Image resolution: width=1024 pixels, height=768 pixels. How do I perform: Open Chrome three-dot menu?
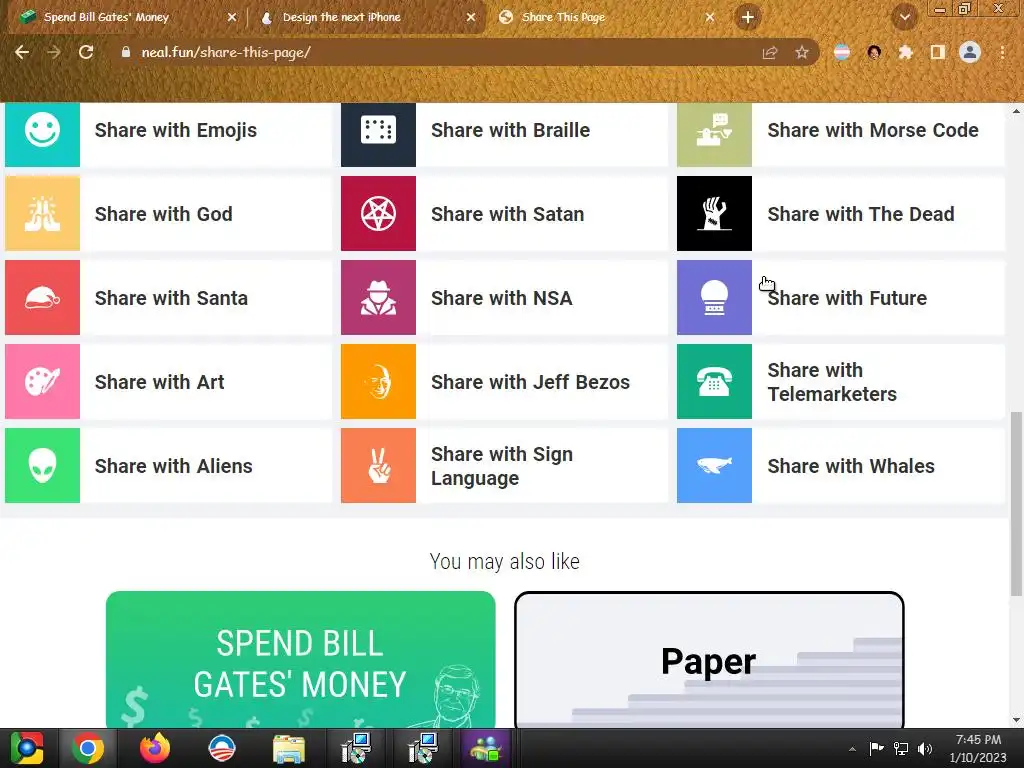coord(1002,52)
